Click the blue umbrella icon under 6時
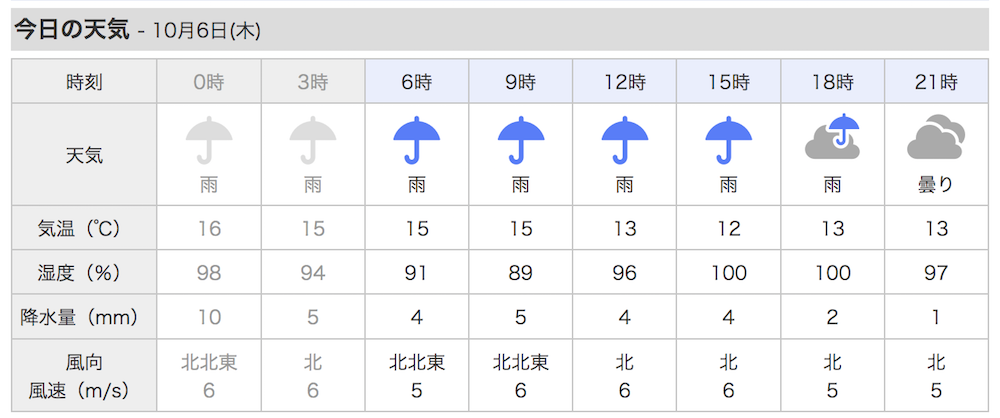This screenshot has height=418, width=1000. (x=416, y=140)
